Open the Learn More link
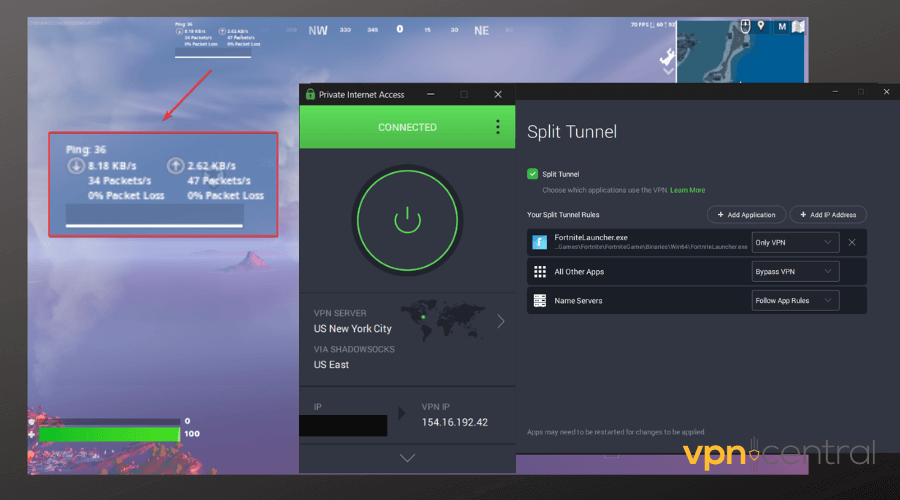Screen dimensions: 900x500 coord(688,190)
